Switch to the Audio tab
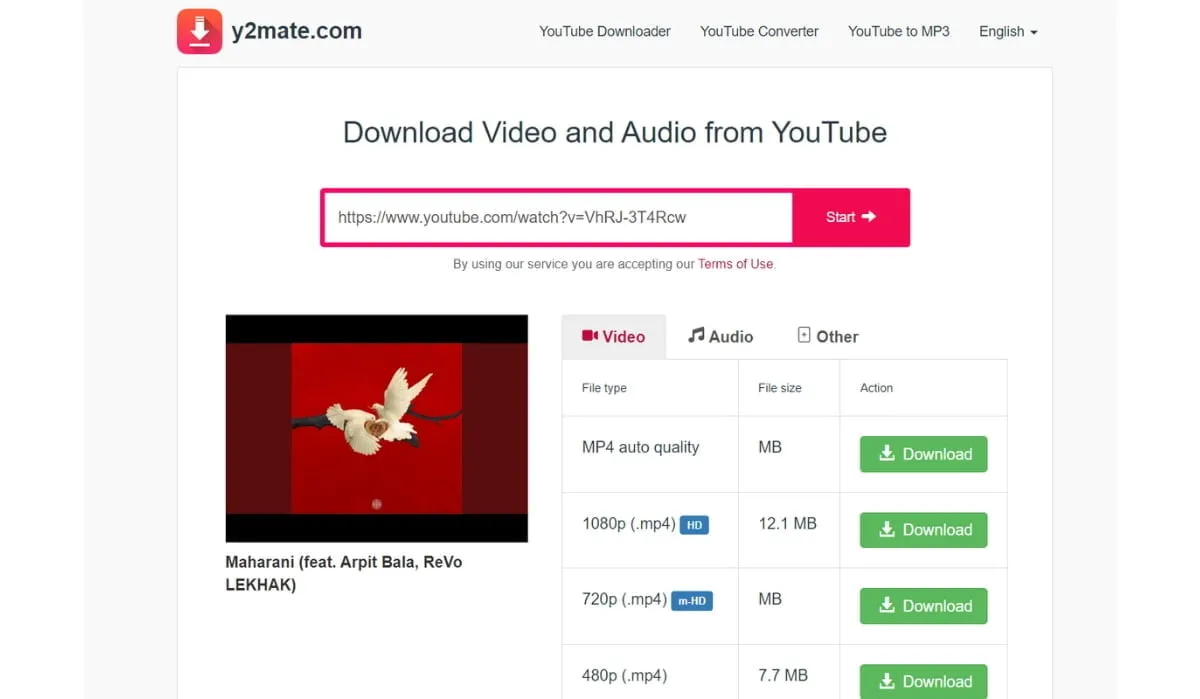This screenshot has width=1200, height=699. point(720,336)
